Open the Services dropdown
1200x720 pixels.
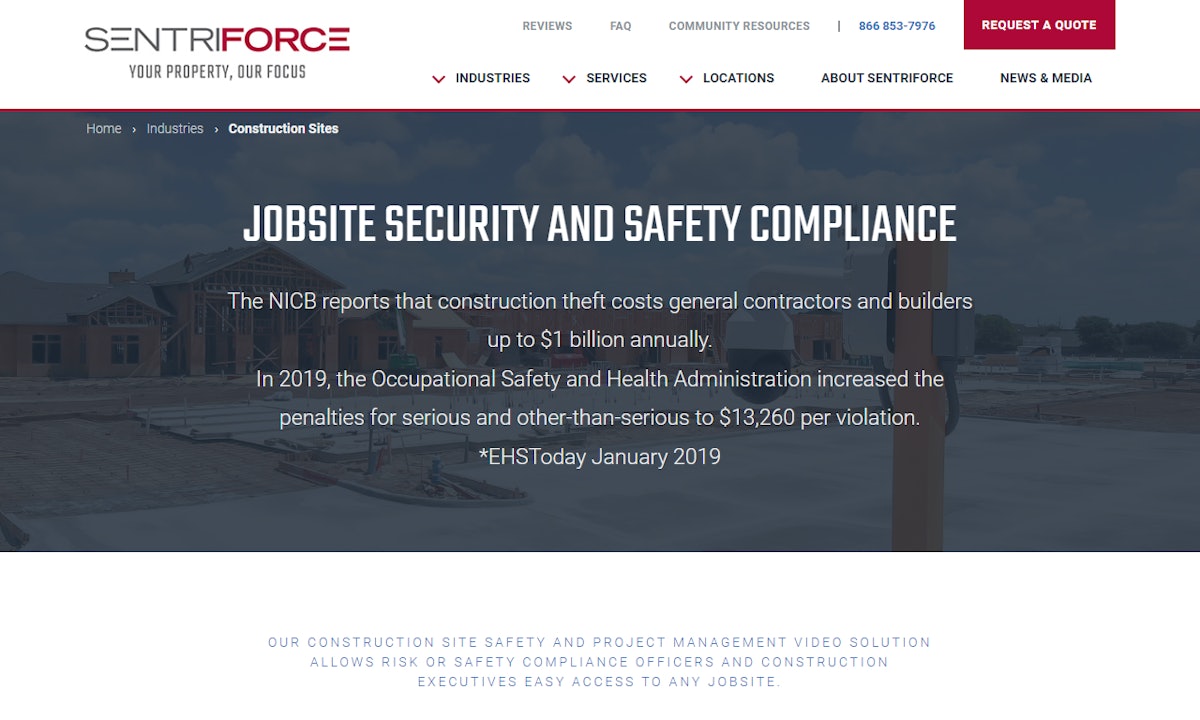(x=616, y=78)
